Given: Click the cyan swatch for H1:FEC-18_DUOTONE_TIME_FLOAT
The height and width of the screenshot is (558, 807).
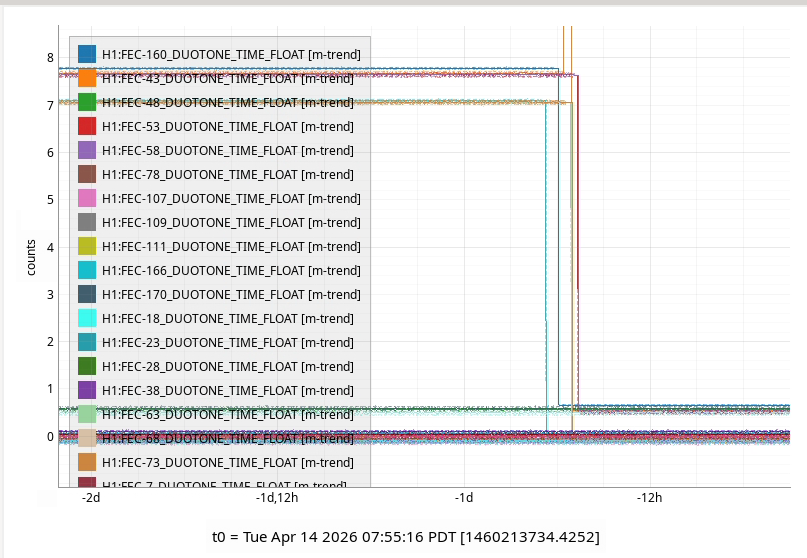Looking at the screenshot, I should click(x=87, y=319).
